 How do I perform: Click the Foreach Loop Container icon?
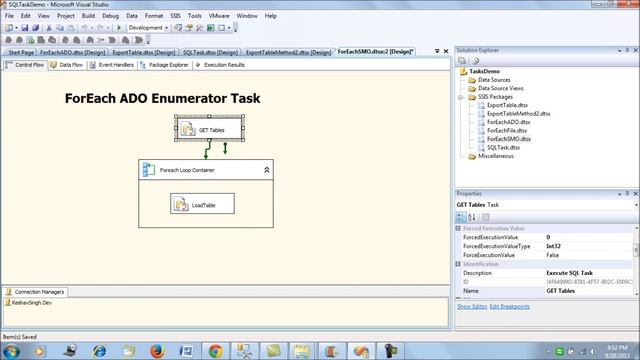pos(148,169)
